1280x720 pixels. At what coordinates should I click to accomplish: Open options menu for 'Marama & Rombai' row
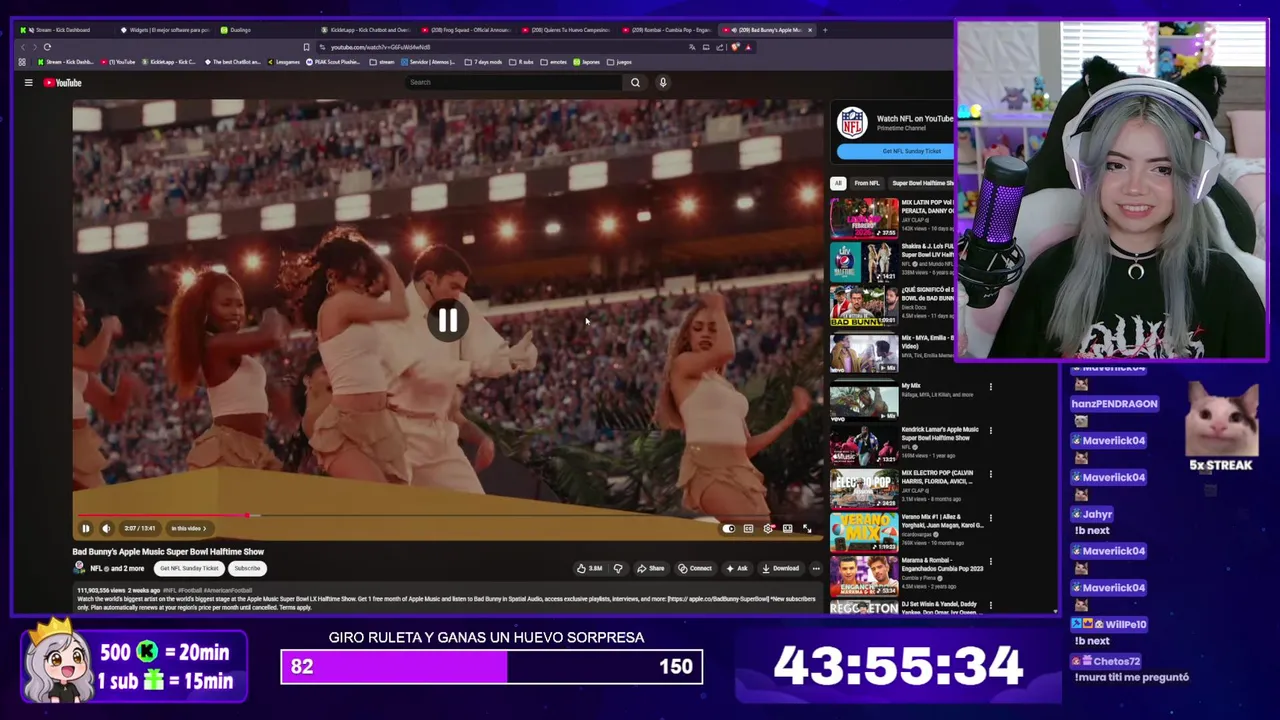[991, 562]
